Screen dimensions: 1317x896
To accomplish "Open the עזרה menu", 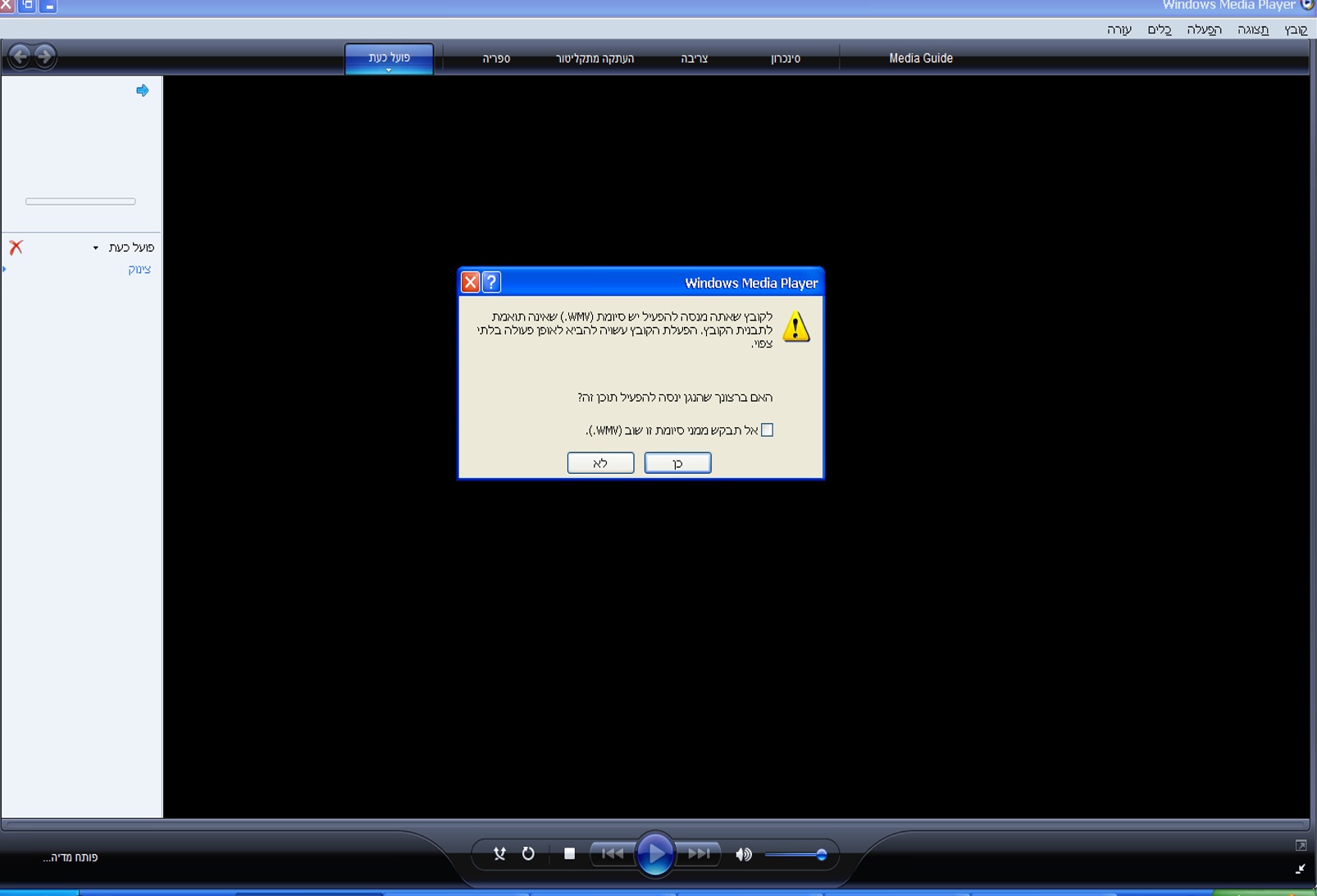I will click(x=1119, y=30).
